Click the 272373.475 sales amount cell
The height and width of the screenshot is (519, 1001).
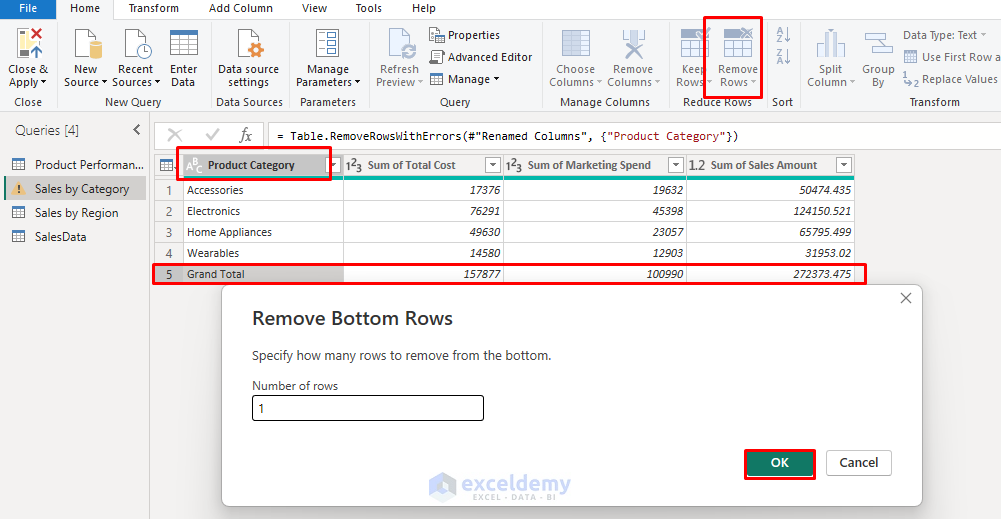(x=771, y=275)
